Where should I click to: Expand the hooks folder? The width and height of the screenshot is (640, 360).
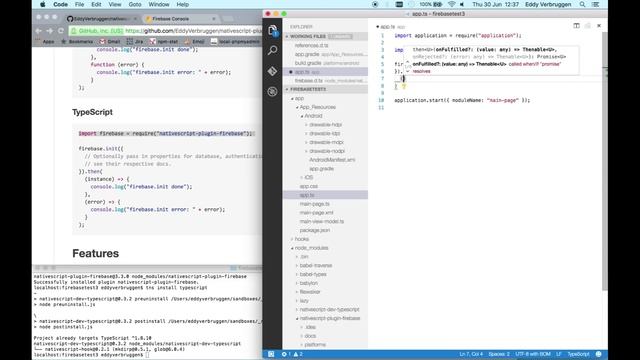tap(292, 239)
